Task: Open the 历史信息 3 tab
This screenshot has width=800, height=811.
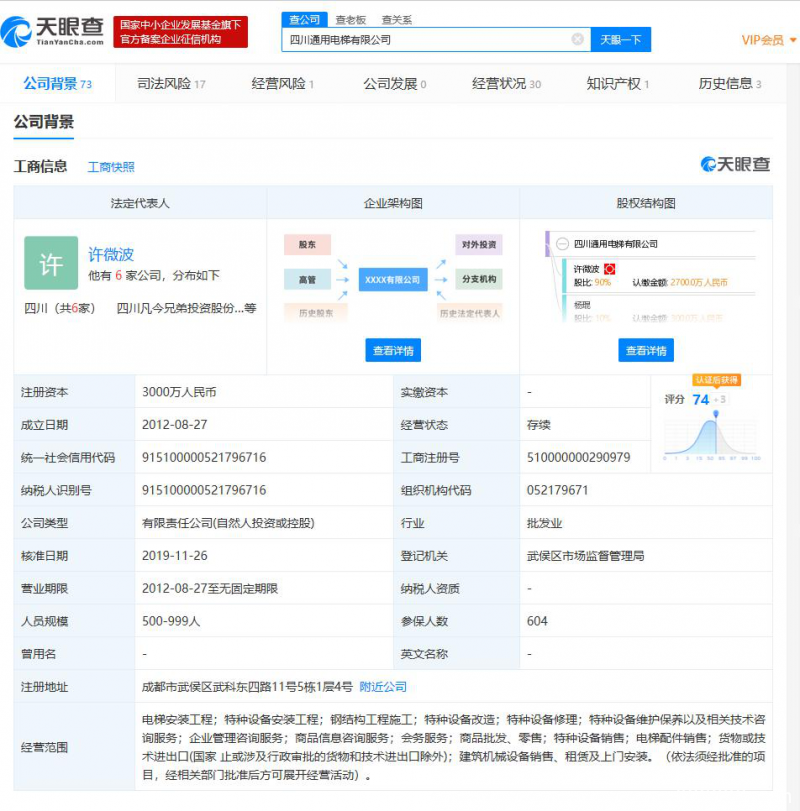Action: (730, 83)
